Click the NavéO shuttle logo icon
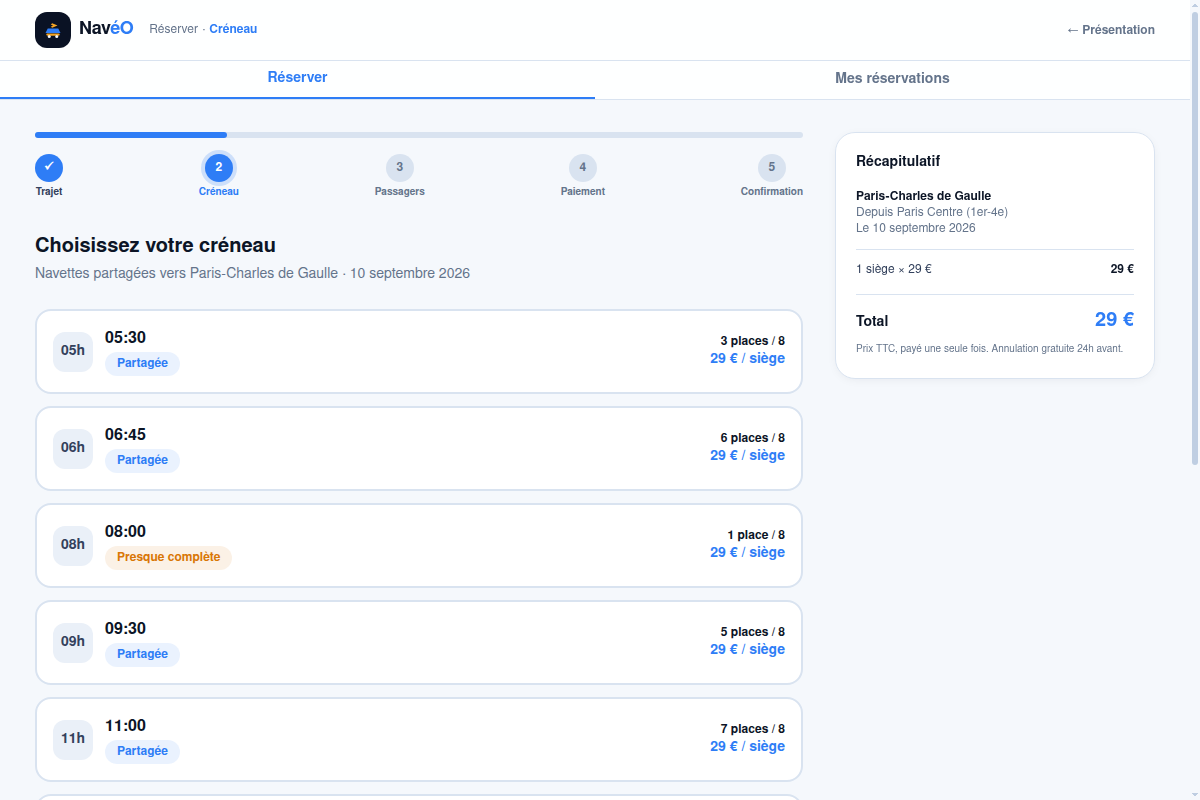The width and height of the screenshot is (1200, 800). 53,30
